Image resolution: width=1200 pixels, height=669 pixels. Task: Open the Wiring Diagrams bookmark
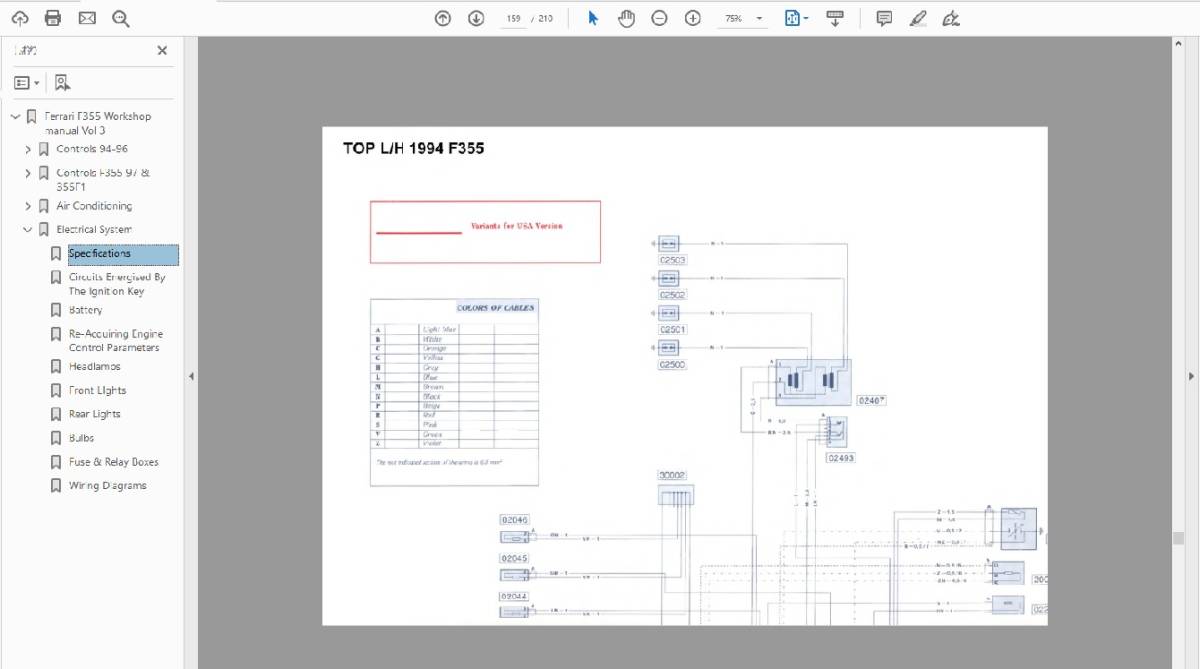click(x=107, y=486)
